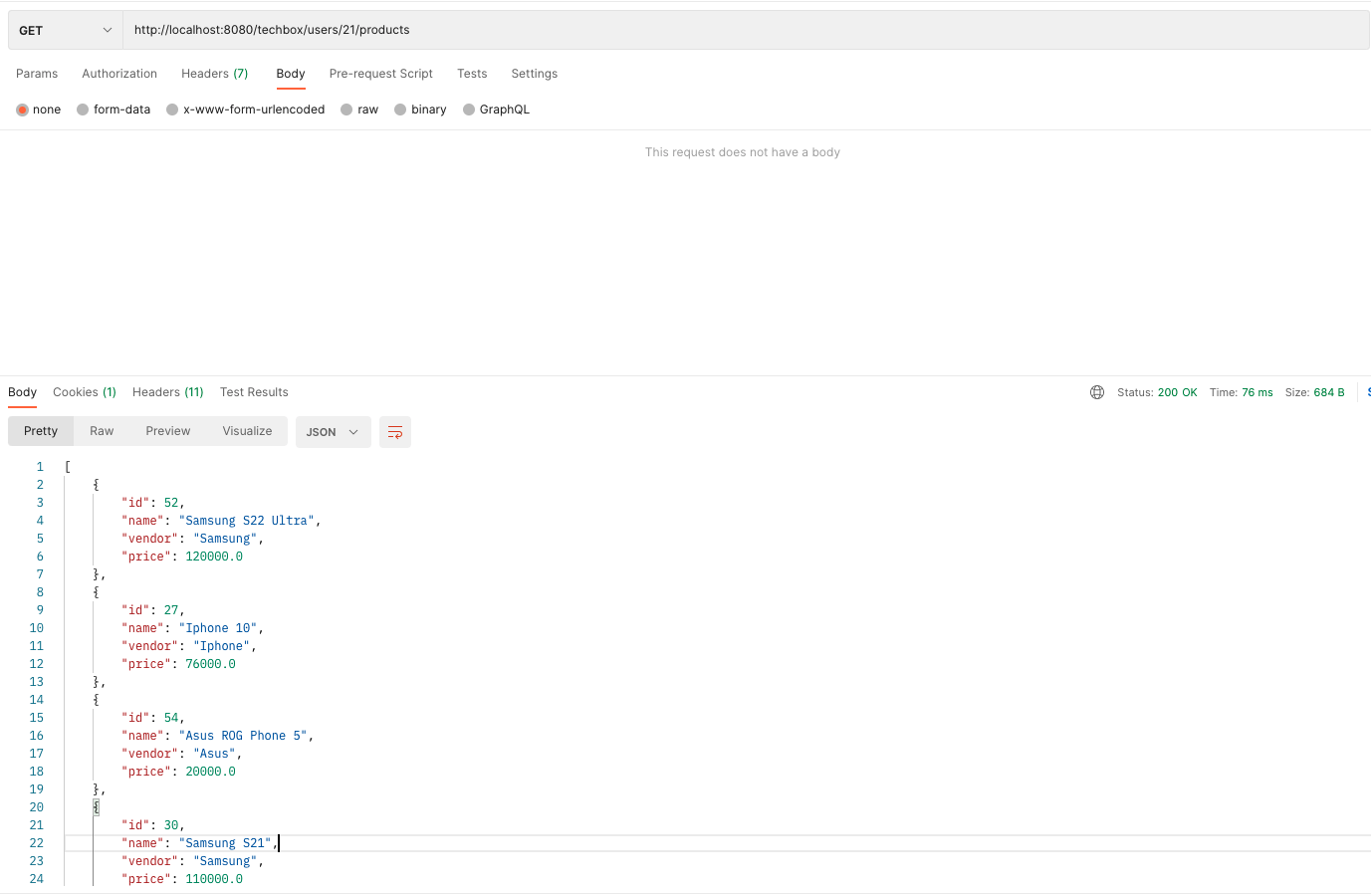
Task: Click the price 76000.0 value
Action: point(210,664)
